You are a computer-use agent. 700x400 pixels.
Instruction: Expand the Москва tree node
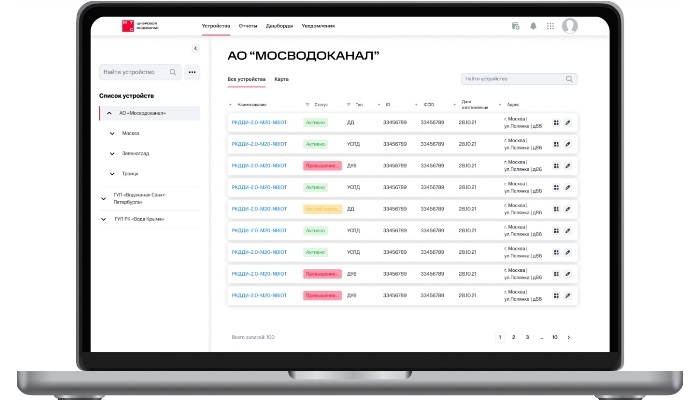[112, 133]
